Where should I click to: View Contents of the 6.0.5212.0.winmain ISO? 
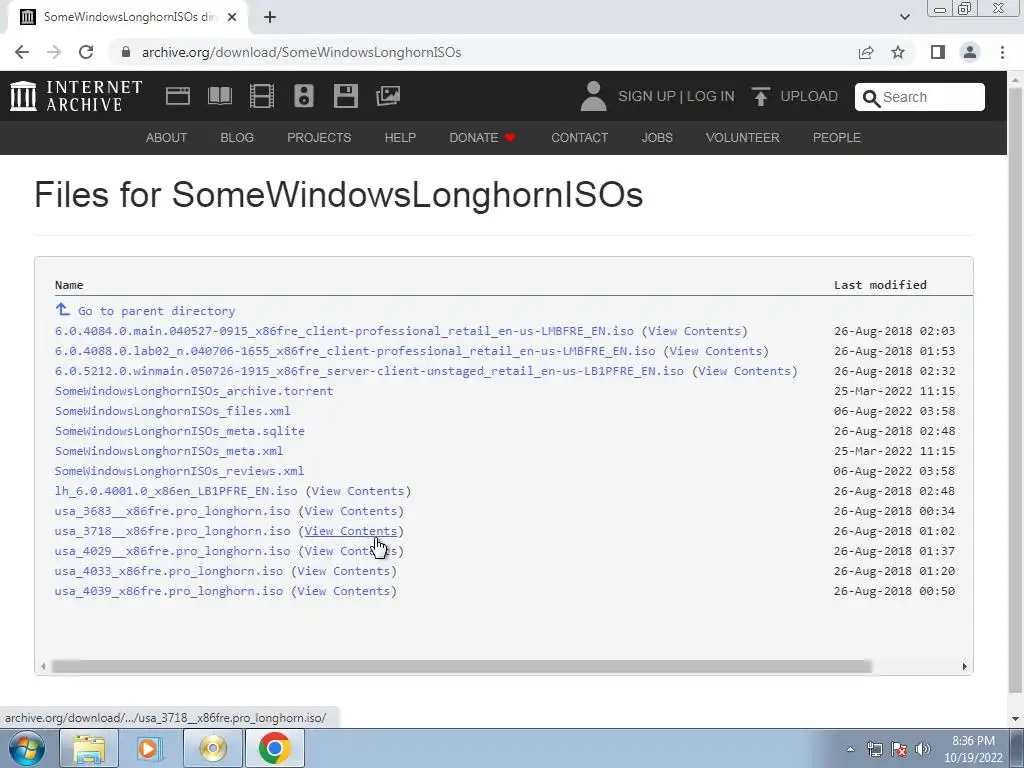pos(744,371)
